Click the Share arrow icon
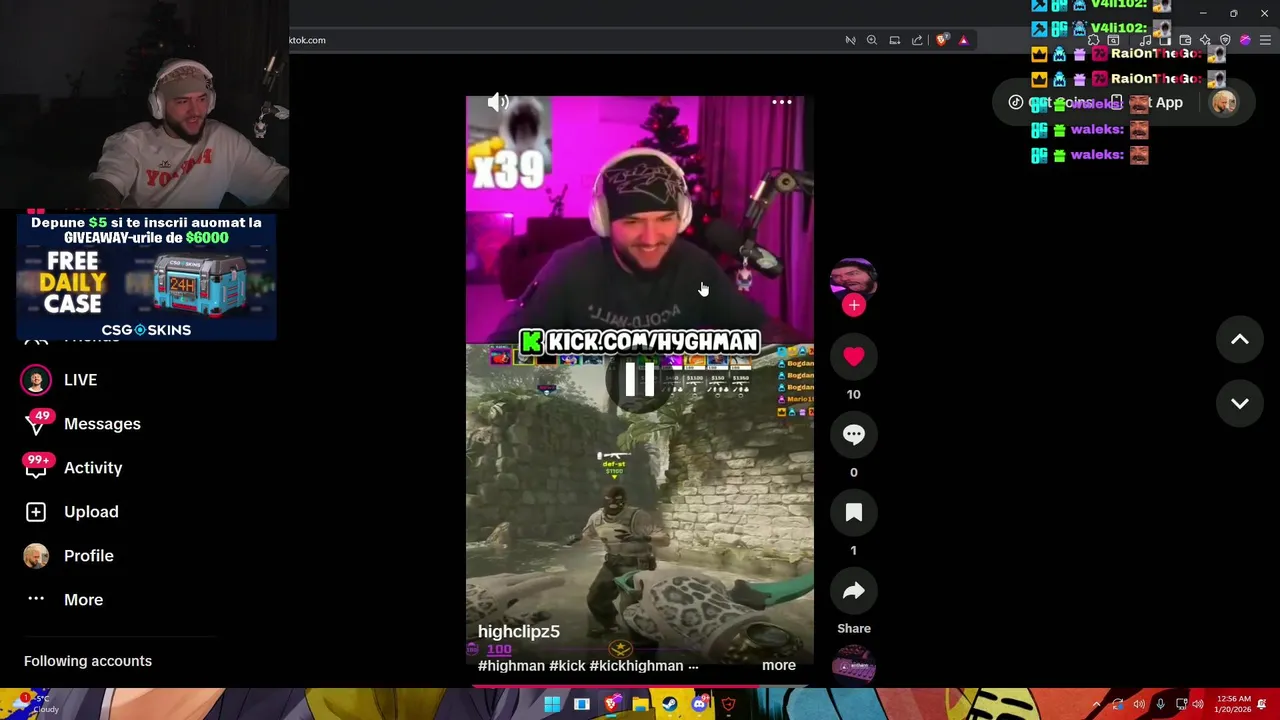This screenshot has height=720, width=1280. 853,591
